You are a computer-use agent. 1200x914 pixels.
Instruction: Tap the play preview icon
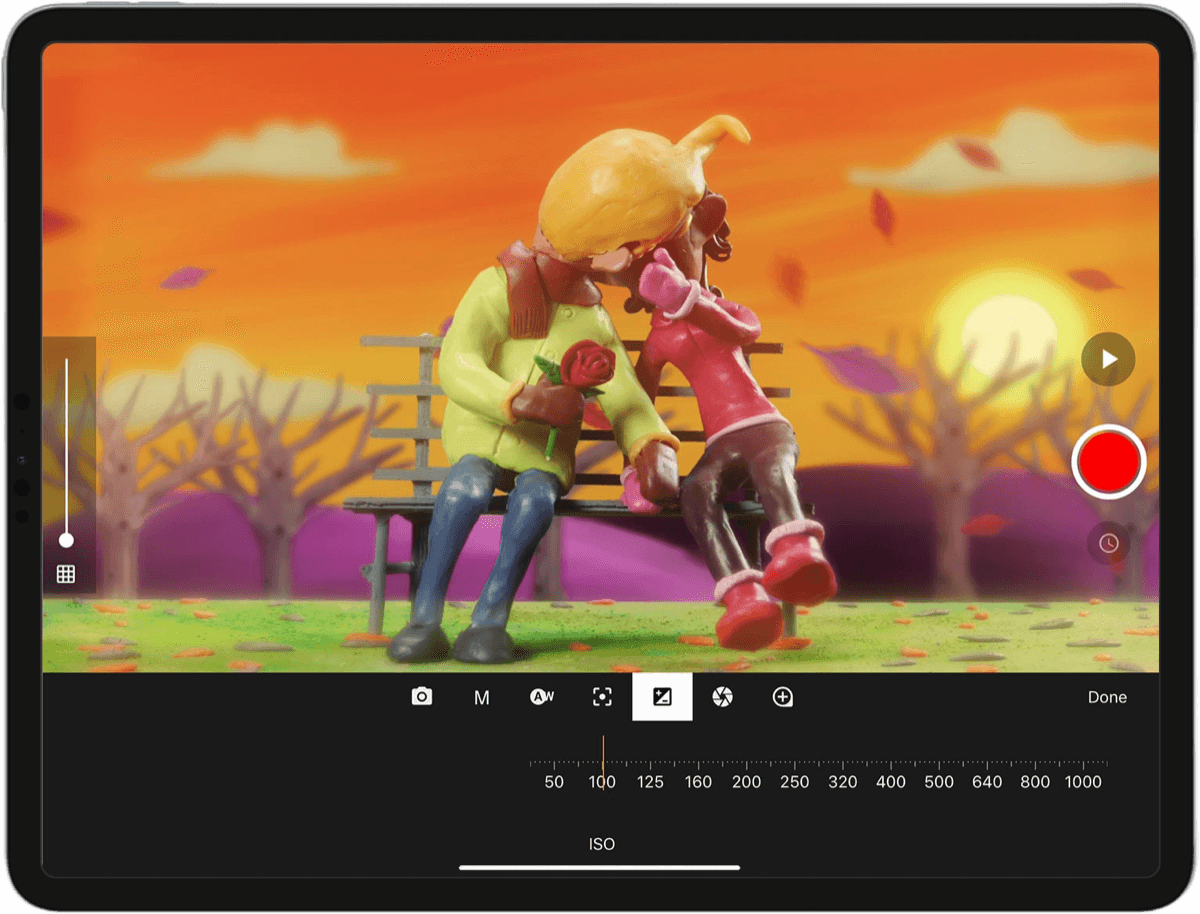tap(1107, 359)
